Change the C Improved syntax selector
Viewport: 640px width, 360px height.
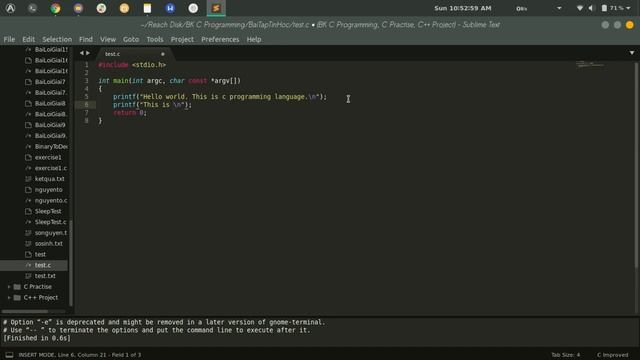(x=613, y=355)
